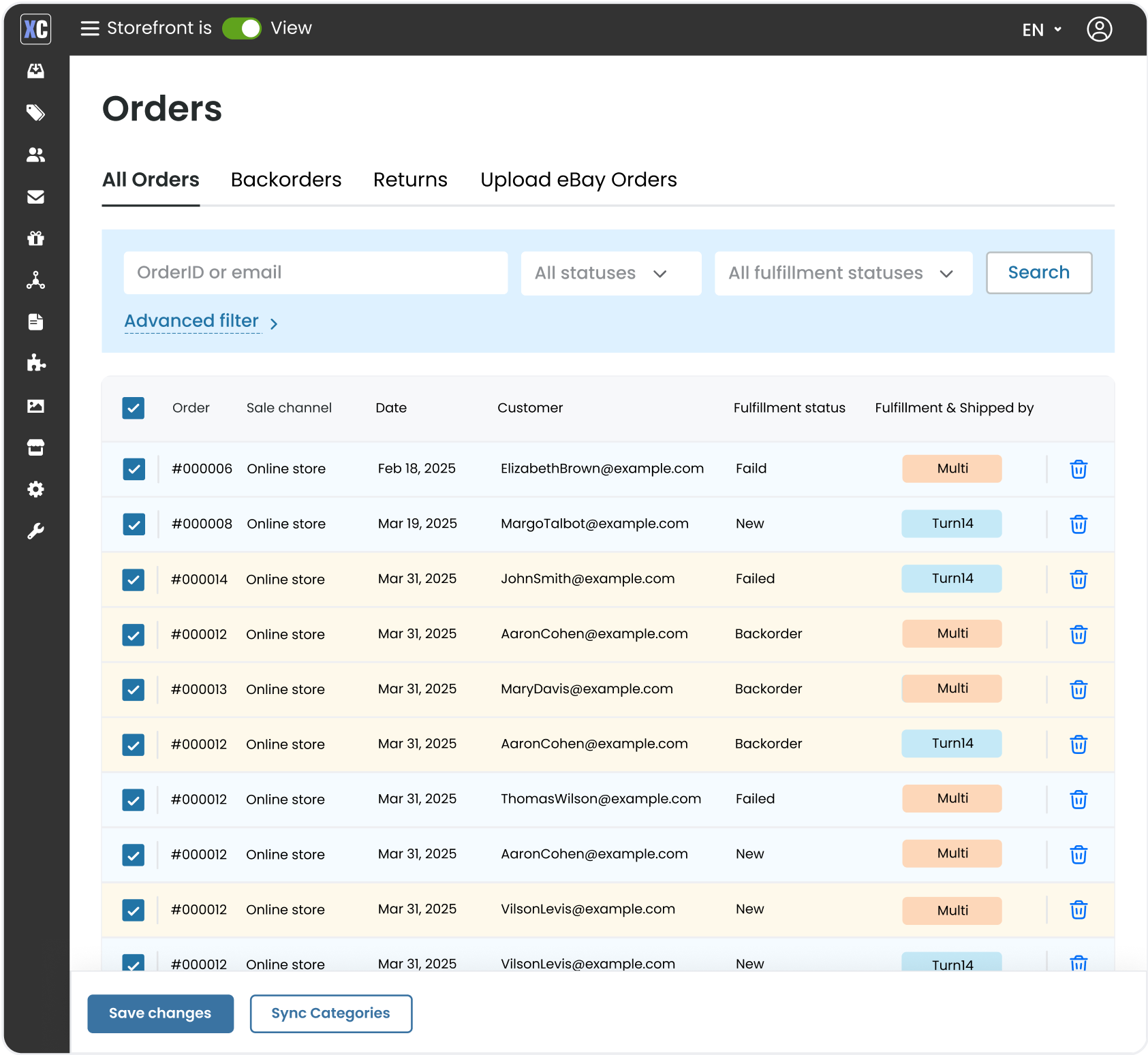
Task: Delete order #000006 using trash icon
Action: pyautogui.click(x=1079, y=469)
